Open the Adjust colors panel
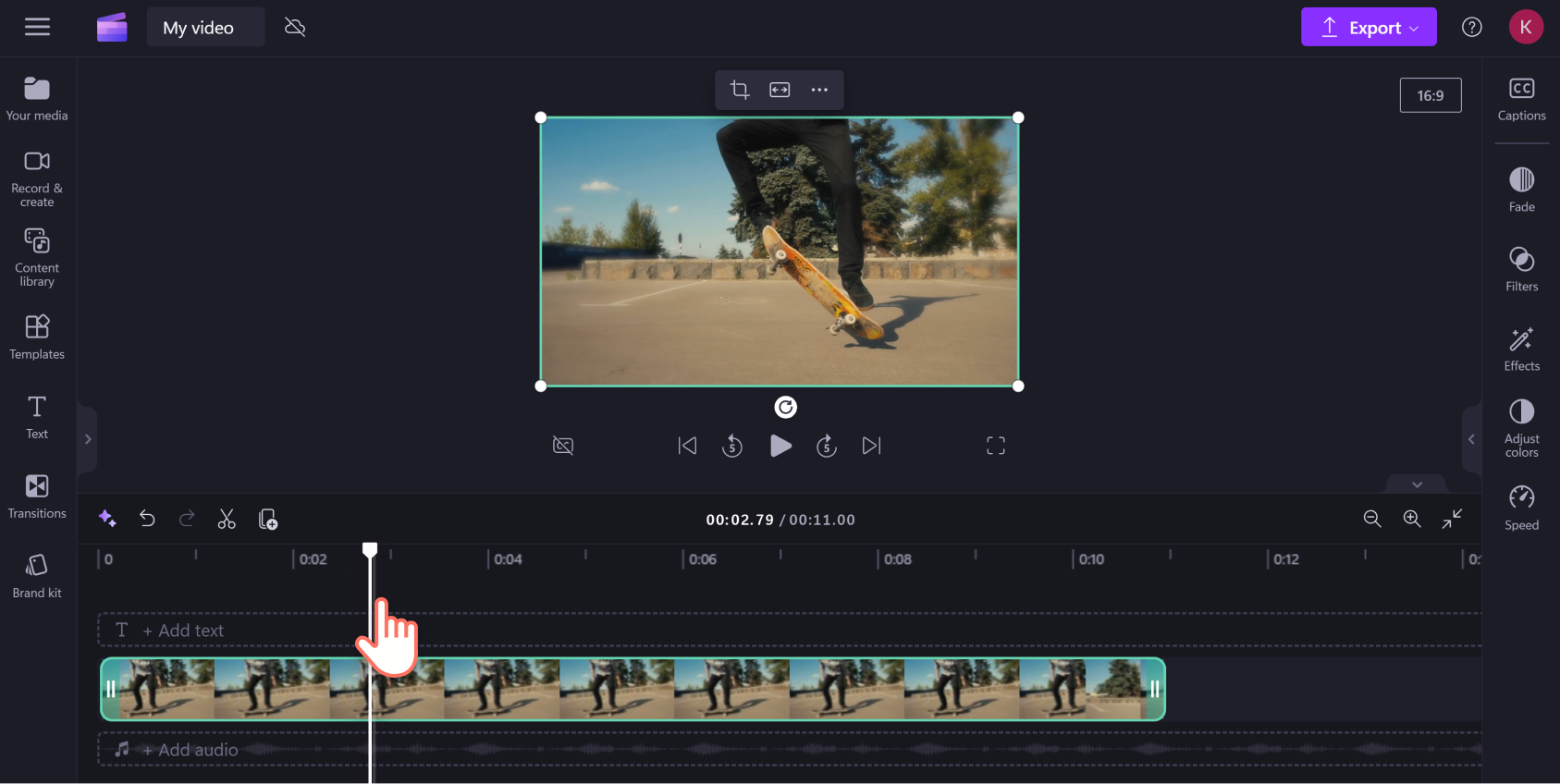Image resolution: width=1560 pixels, height=784 pixels. 1521,428
